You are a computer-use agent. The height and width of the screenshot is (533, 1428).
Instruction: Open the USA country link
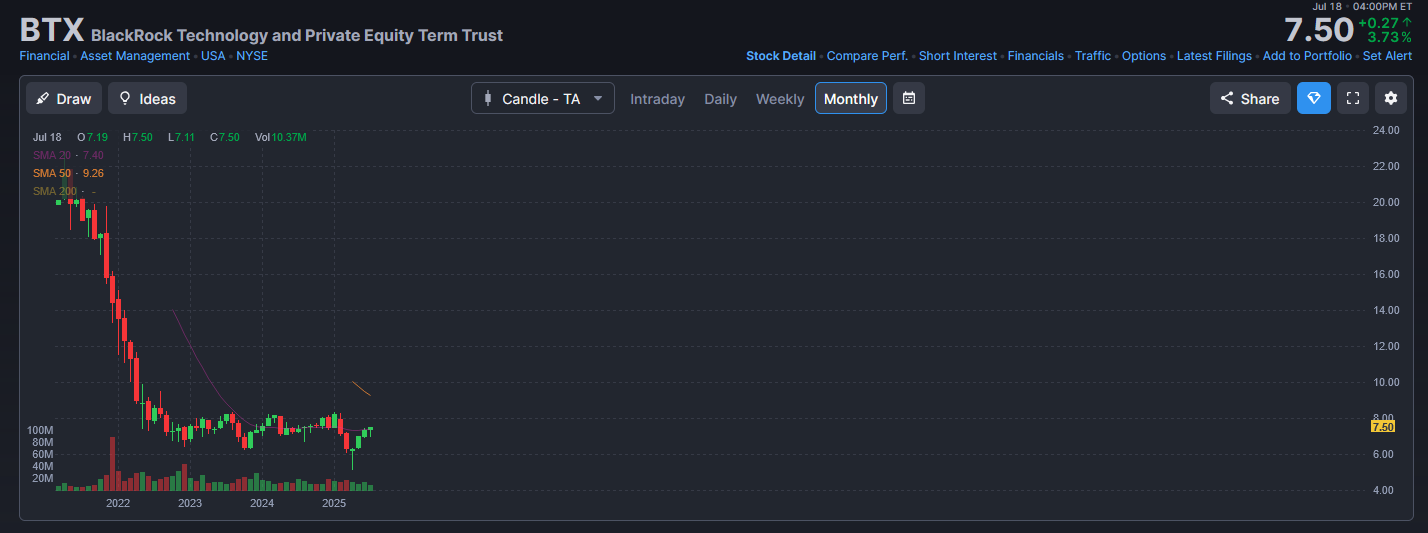[x=213, y=56]
